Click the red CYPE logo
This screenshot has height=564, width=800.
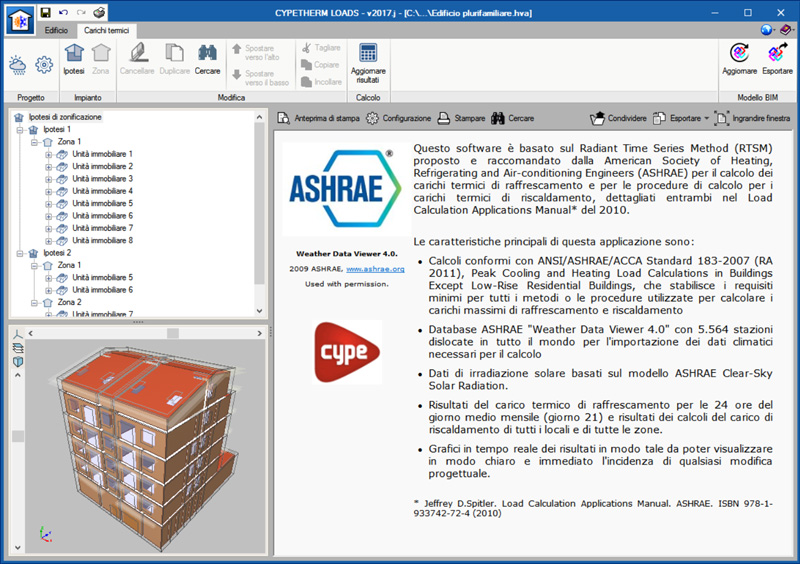click(347, 352)
